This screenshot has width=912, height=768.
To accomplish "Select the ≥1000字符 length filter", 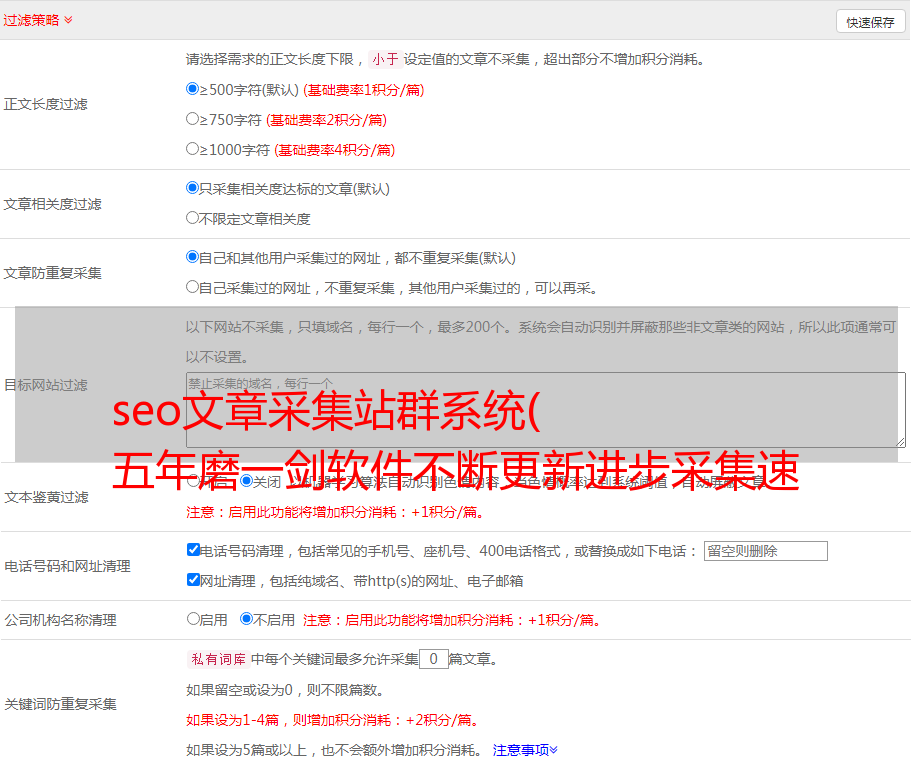I will pos(193,149).
